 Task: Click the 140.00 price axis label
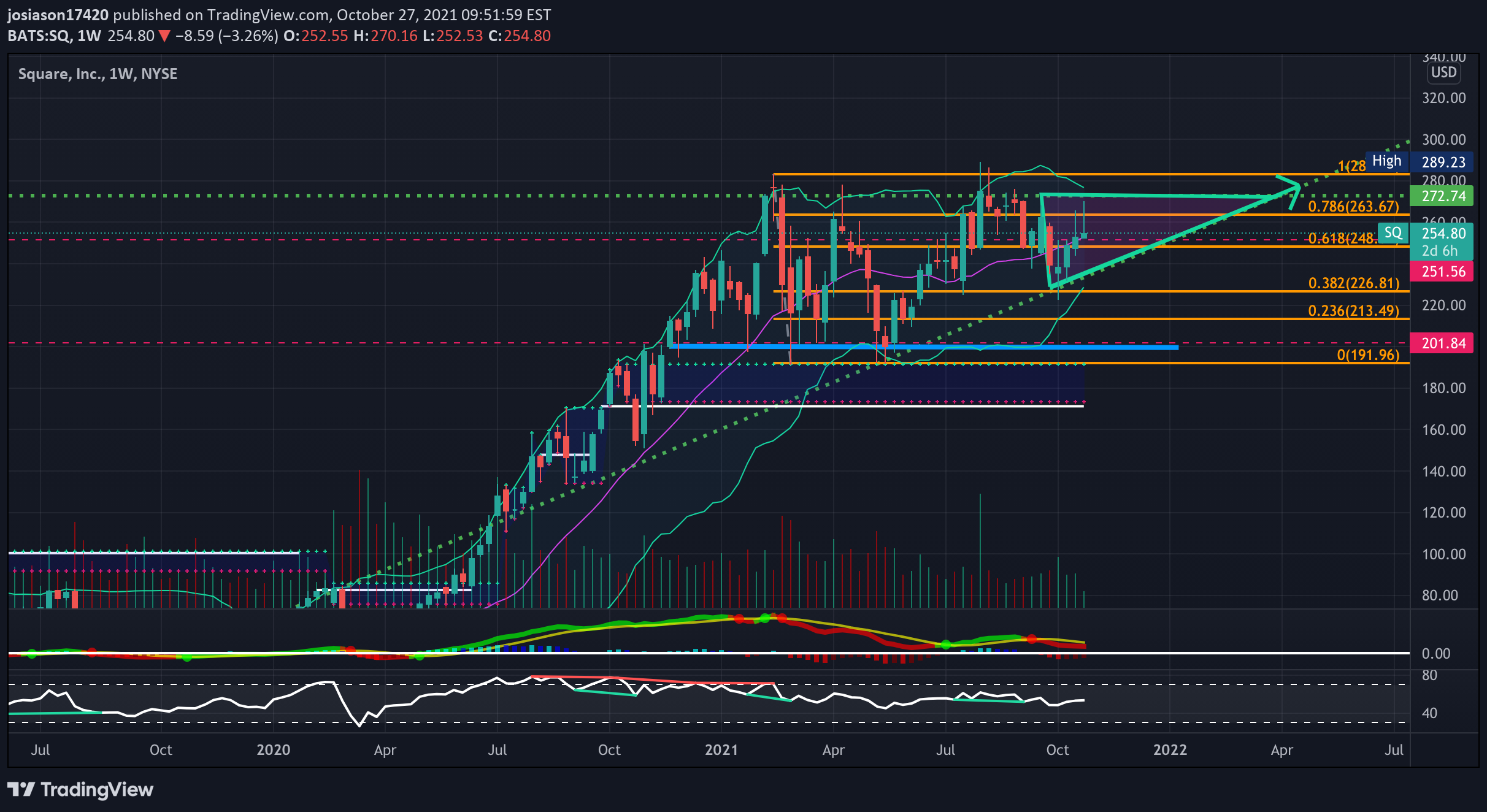click(x=1443, y=472)
